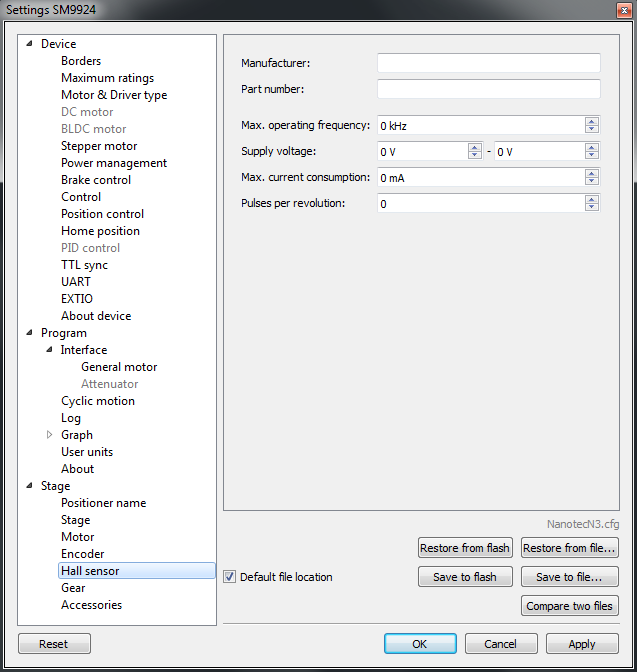The image size is (637, 672).
Task: Apply the current settings
Action: coord(581,644)
